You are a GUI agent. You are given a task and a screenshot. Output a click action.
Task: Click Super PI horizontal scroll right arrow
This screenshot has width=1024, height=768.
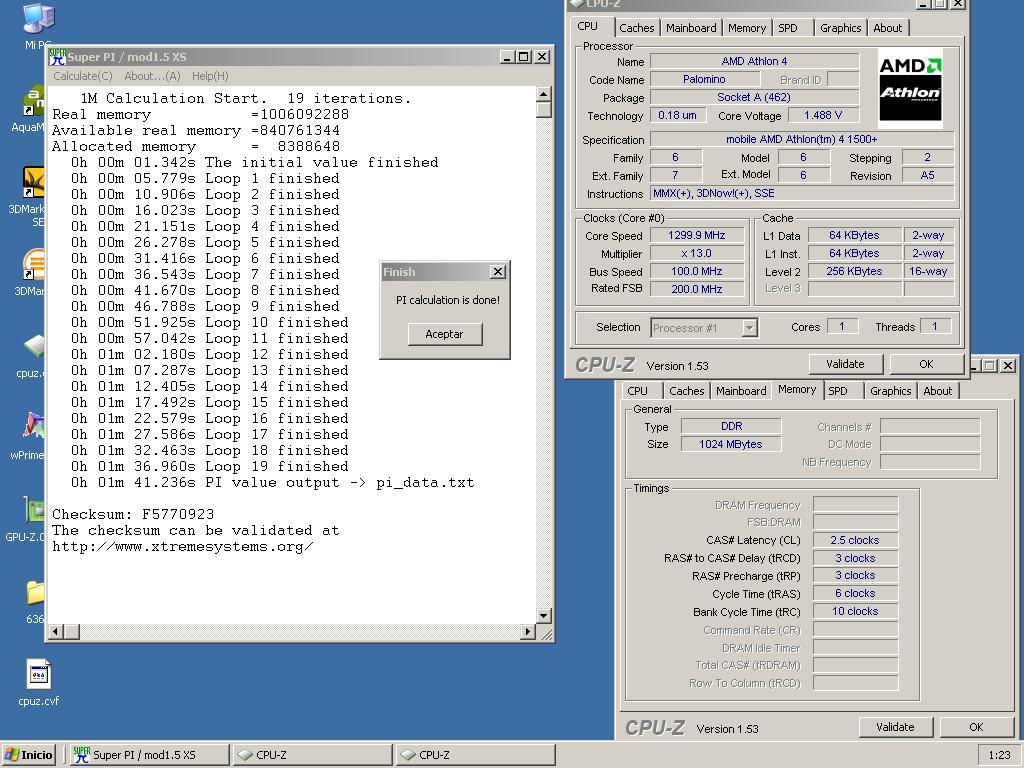528,632
